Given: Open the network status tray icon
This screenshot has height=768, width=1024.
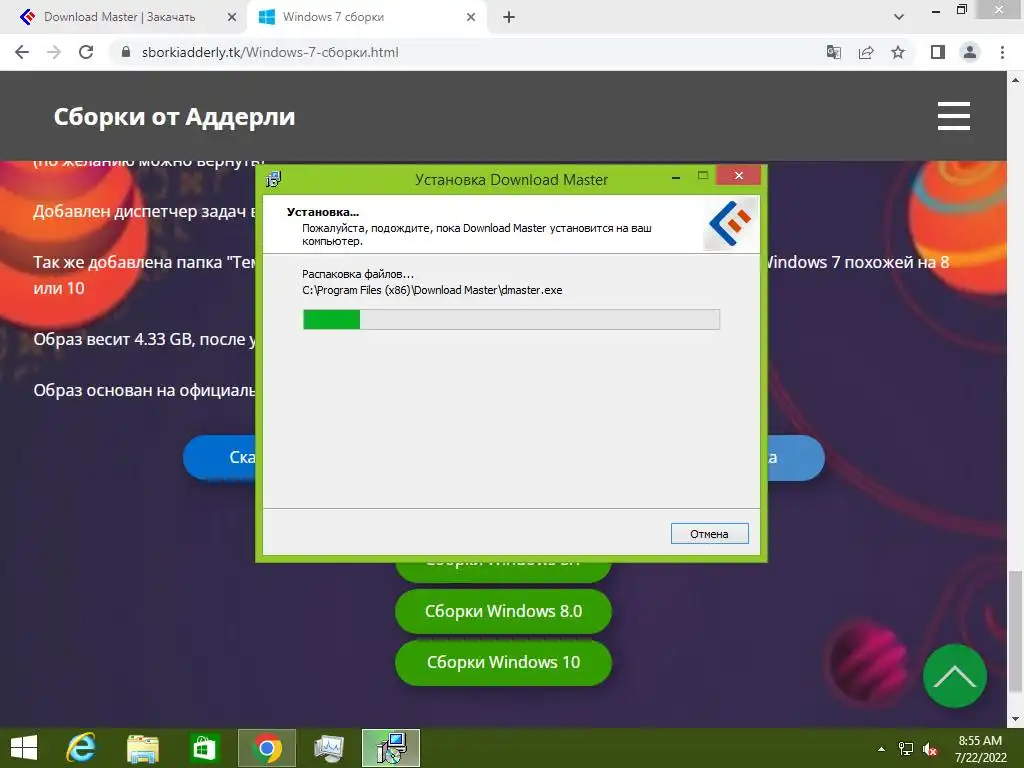Looking at the screenshot, I should 906,749.
